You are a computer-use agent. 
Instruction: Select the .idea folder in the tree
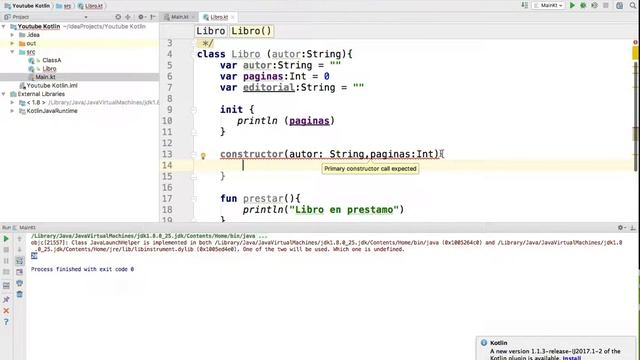point(33,35)
